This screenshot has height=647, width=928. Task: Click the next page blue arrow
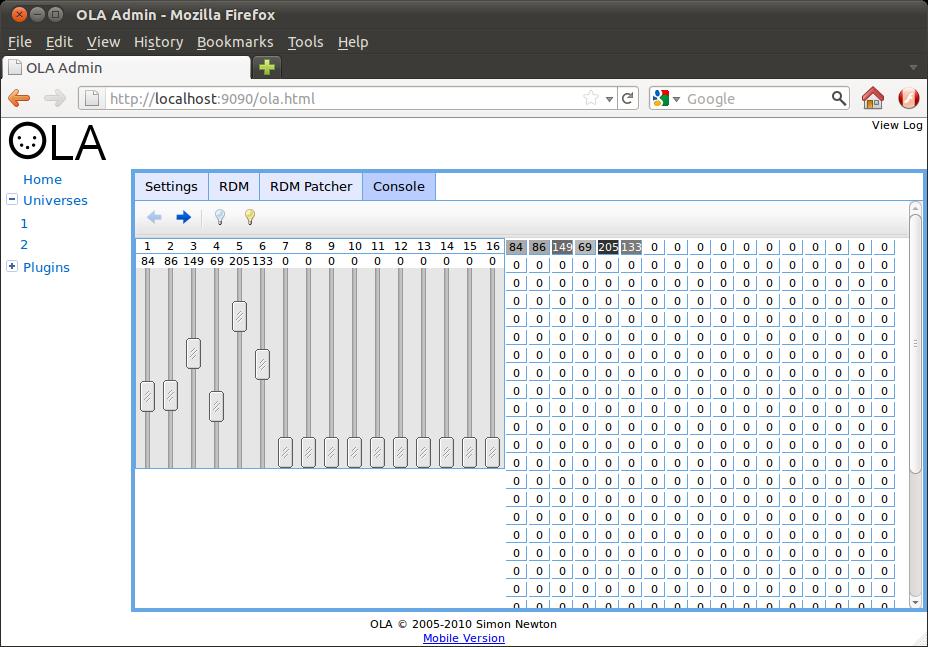coord(183,217)
